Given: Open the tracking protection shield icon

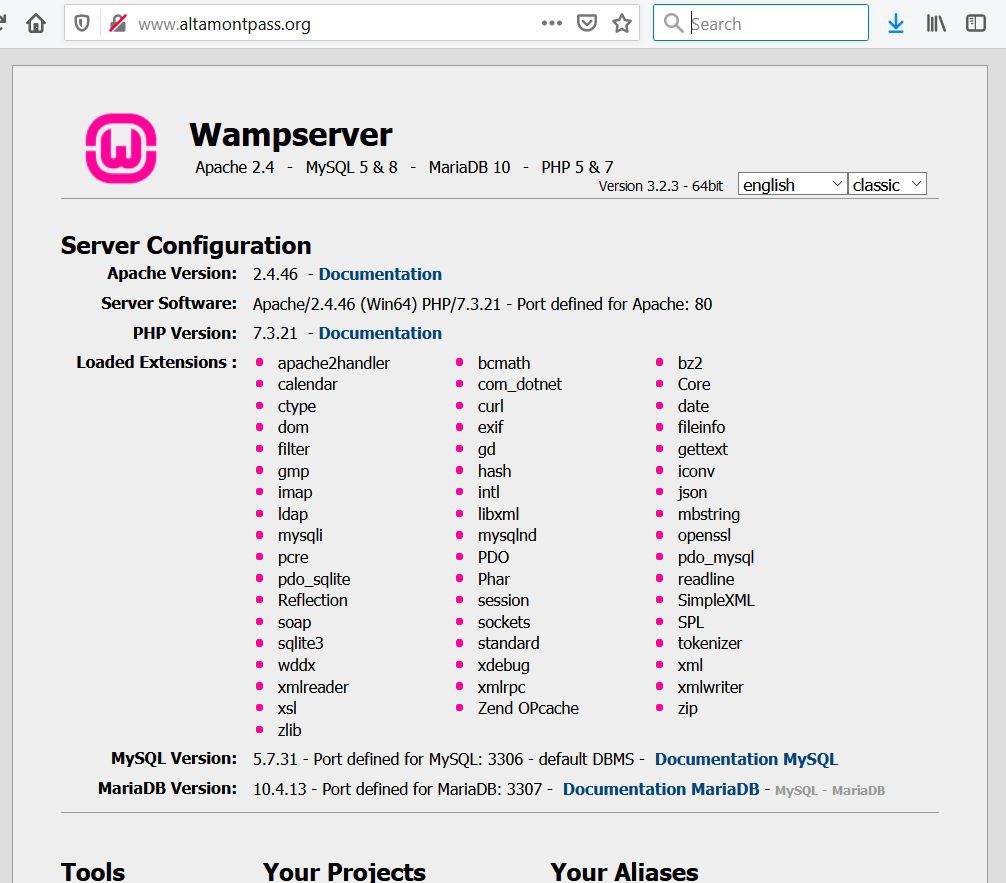Looking at the screenshot, I should (83, 24).
